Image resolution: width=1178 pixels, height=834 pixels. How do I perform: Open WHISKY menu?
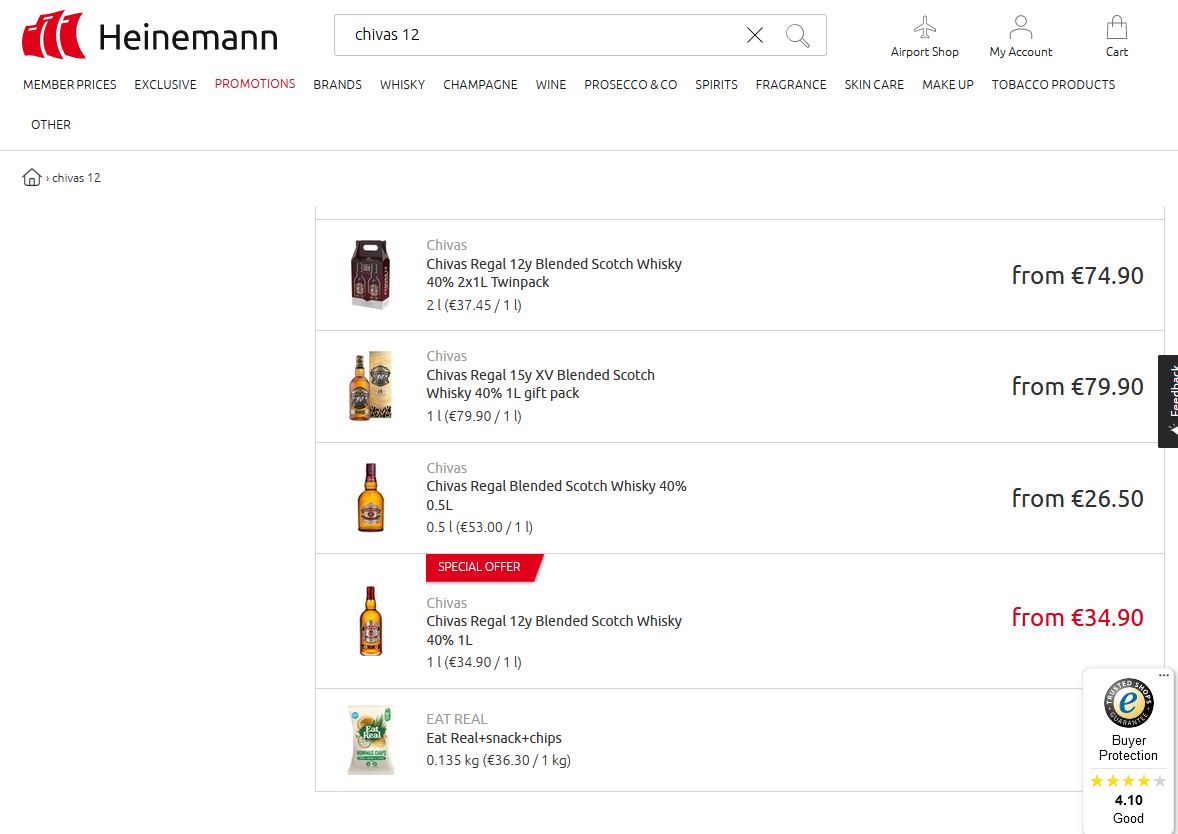coord(402,85)
